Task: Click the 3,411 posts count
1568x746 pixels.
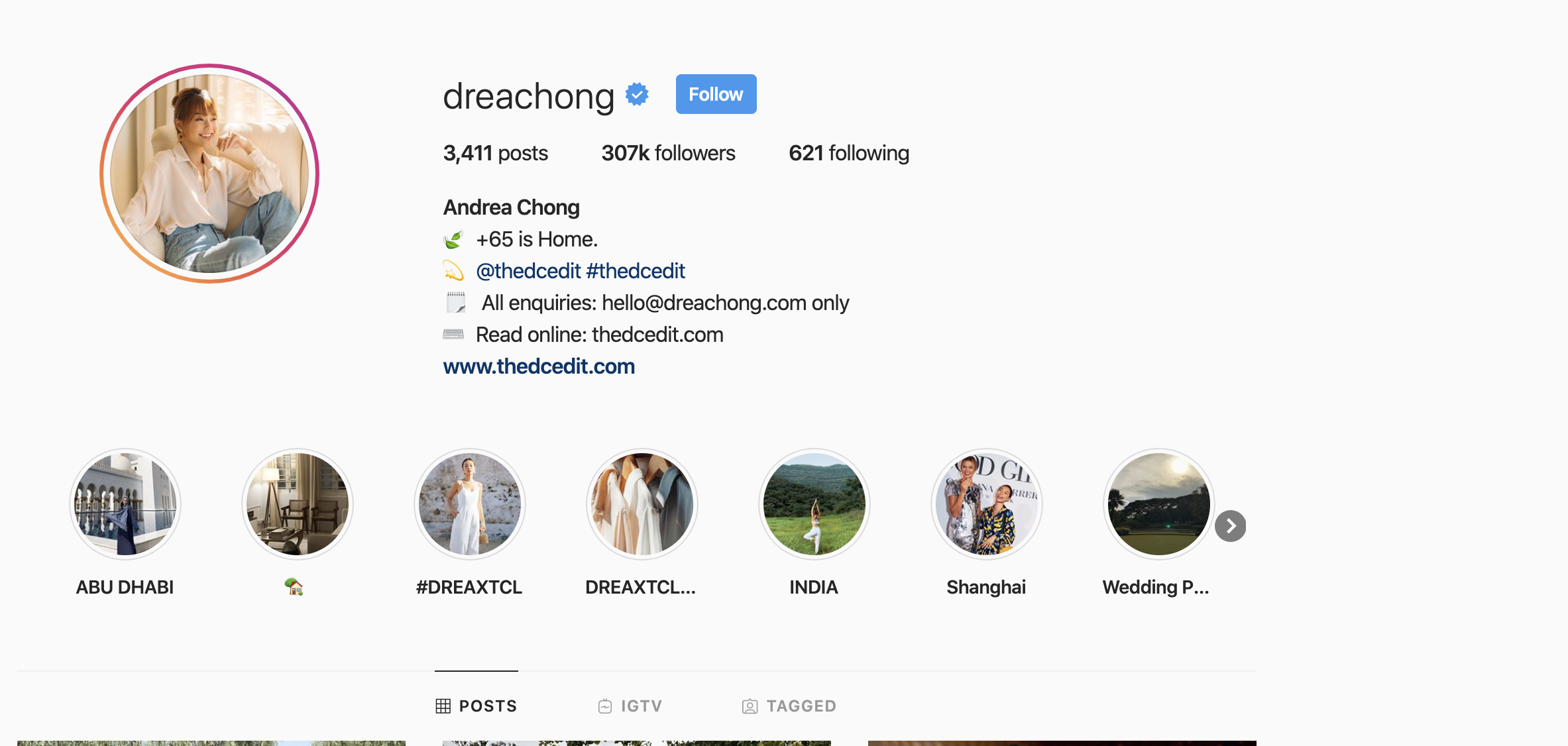Action: (495, 153)
